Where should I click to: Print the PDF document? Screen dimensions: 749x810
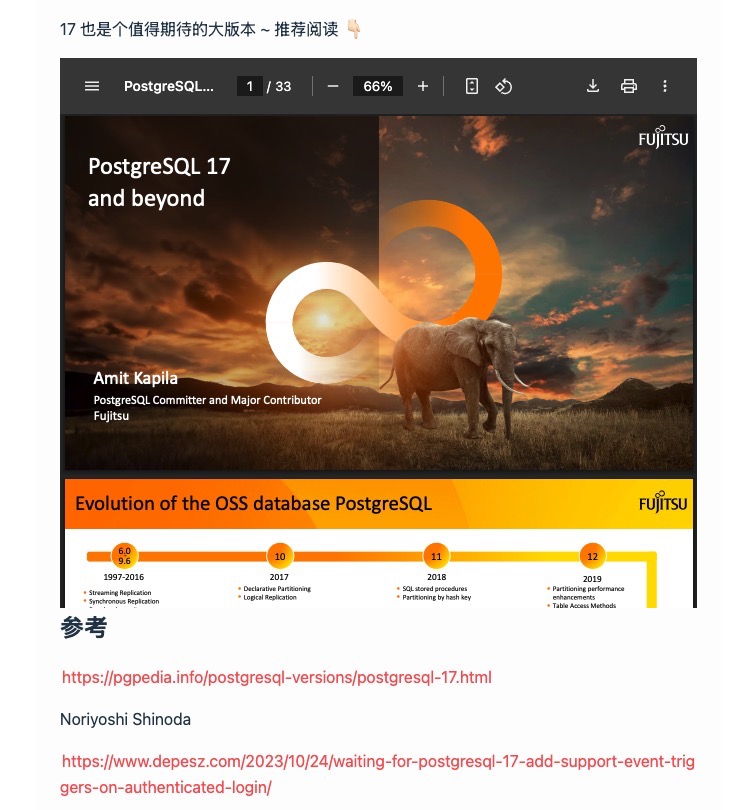[629, 86]
